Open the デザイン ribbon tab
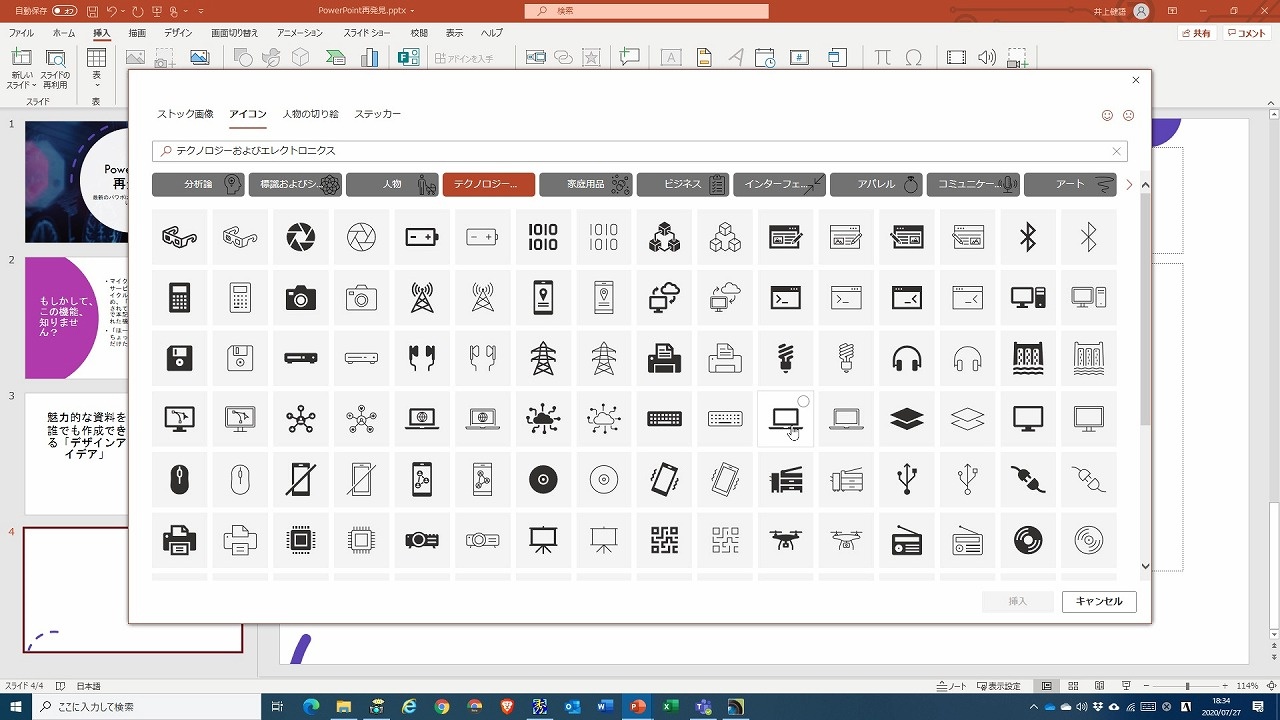Image resolution: width=1280 pixels, height=720 pixels. [178, 33]
